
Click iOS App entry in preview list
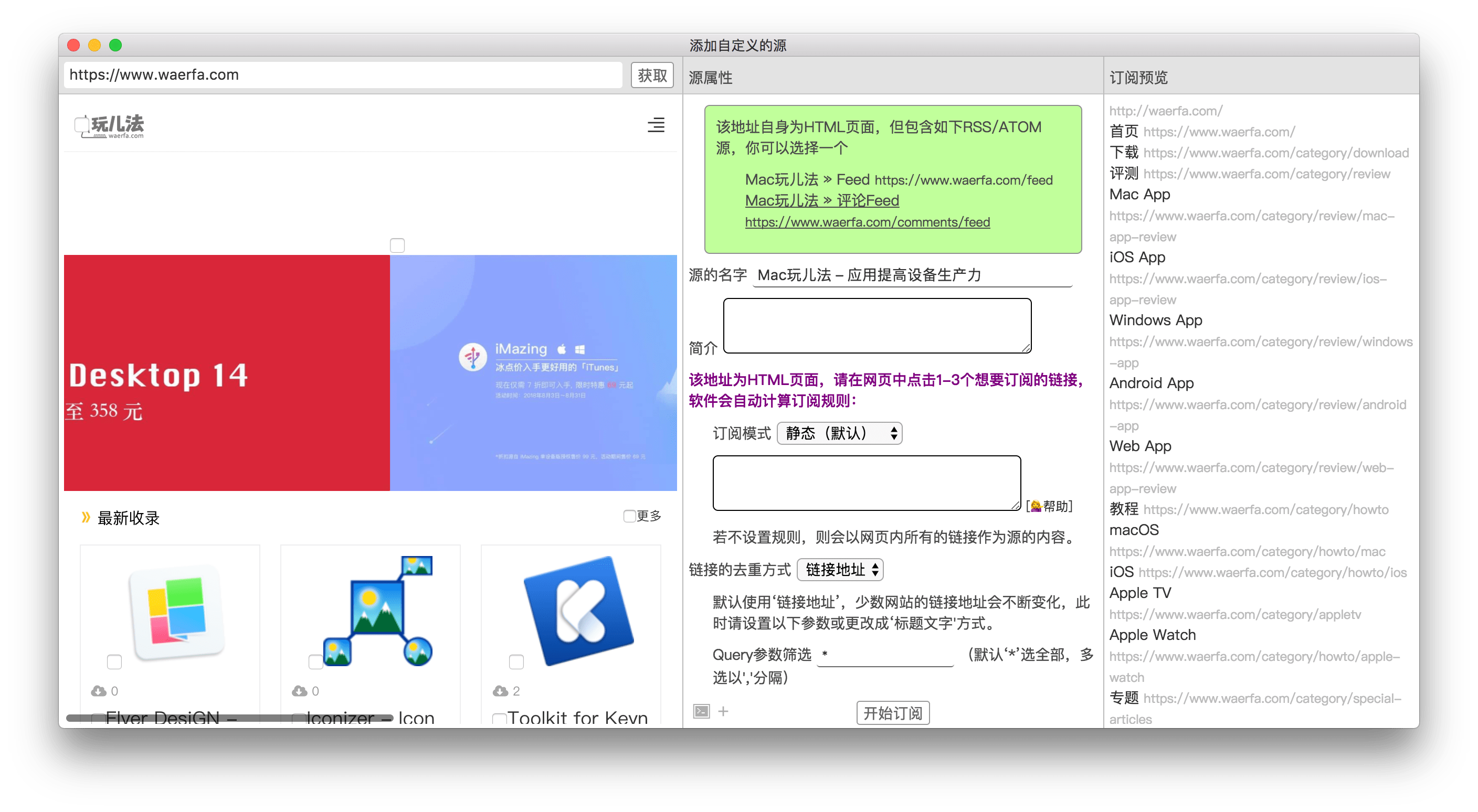[x=1137, y=257]
